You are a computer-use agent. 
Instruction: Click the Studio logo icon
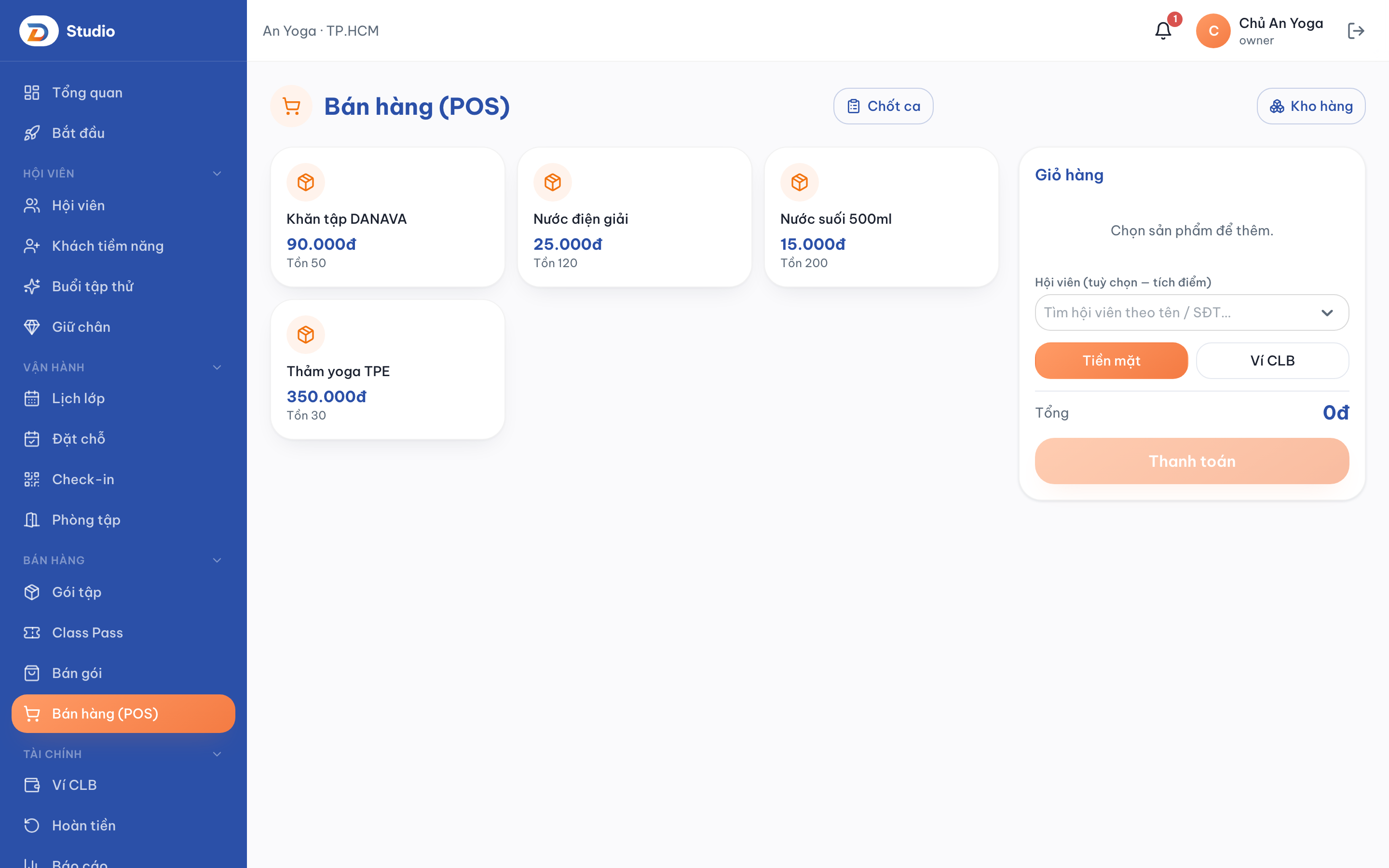pos(39,31)
